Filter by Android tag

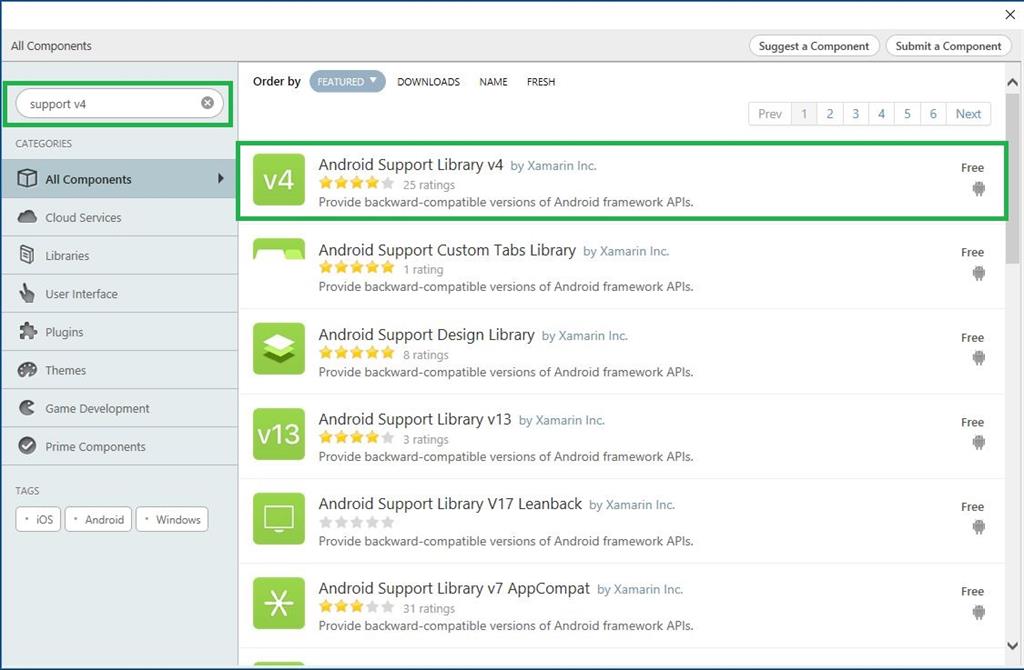tap(99, 519)
